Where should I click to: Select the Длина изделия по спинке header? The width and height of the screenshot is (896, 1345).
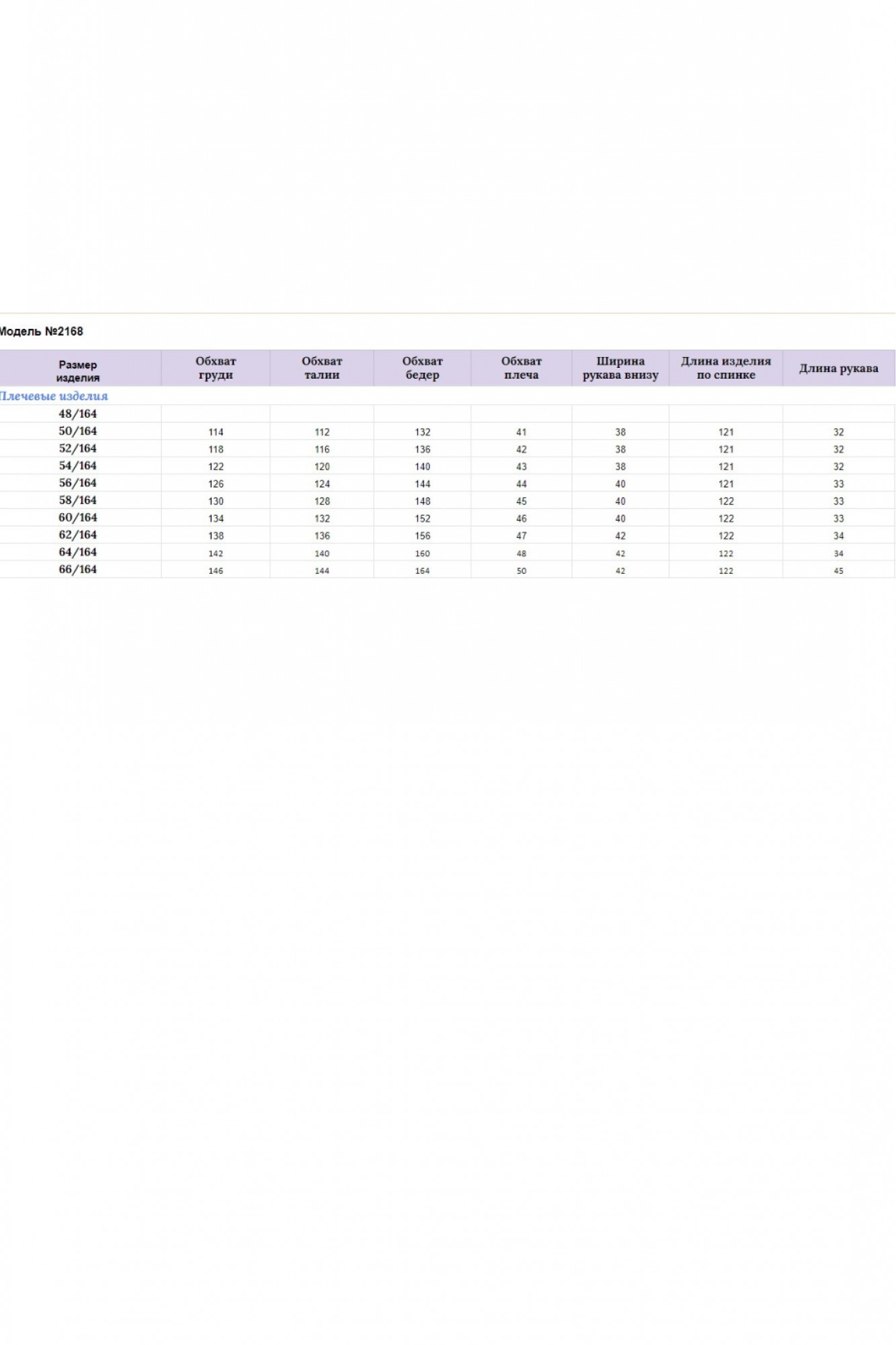(725, 368)
